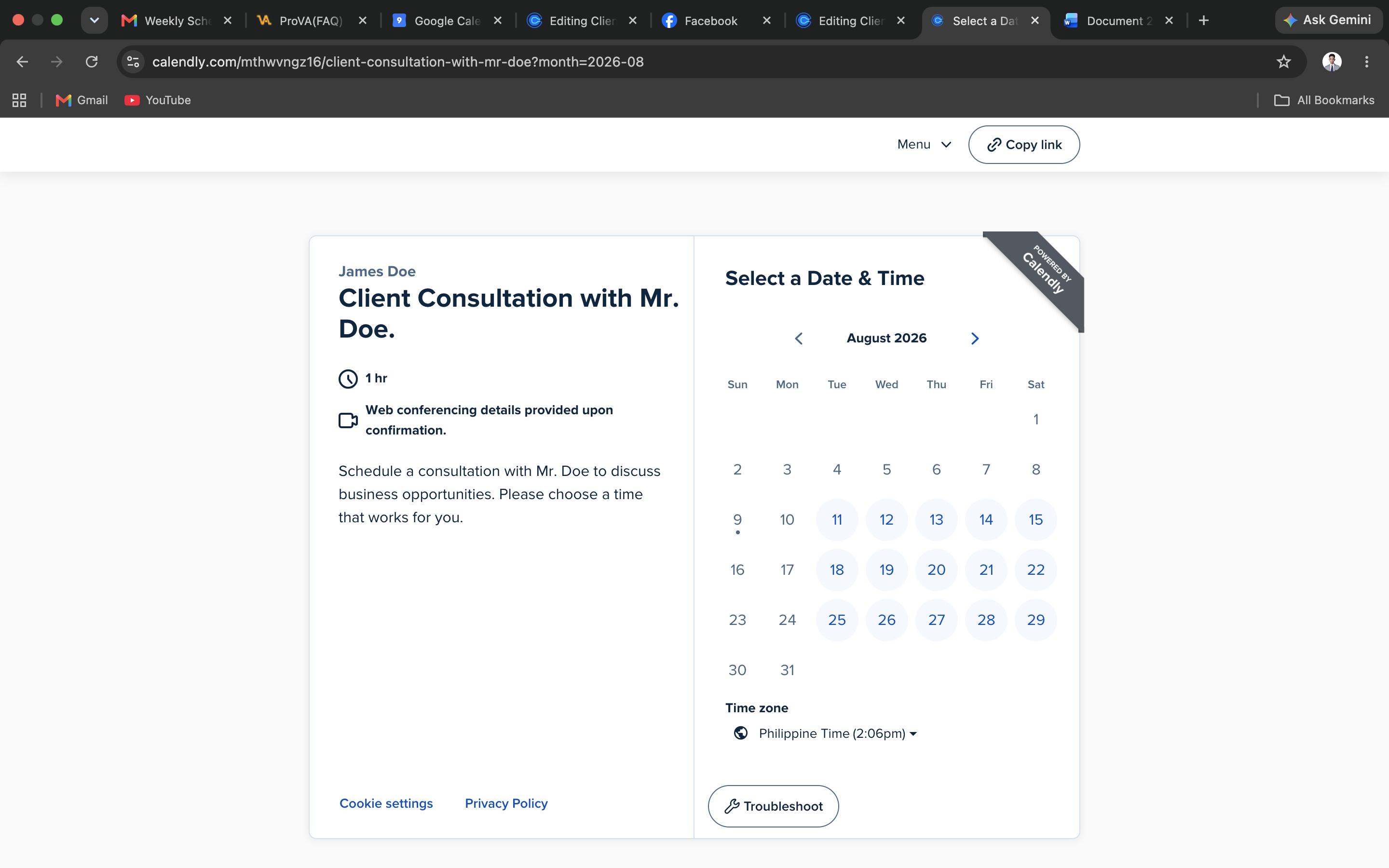Select August 14 on the calendar
The width and height of the screenshot is (1389, 868).
pos(986,519)
